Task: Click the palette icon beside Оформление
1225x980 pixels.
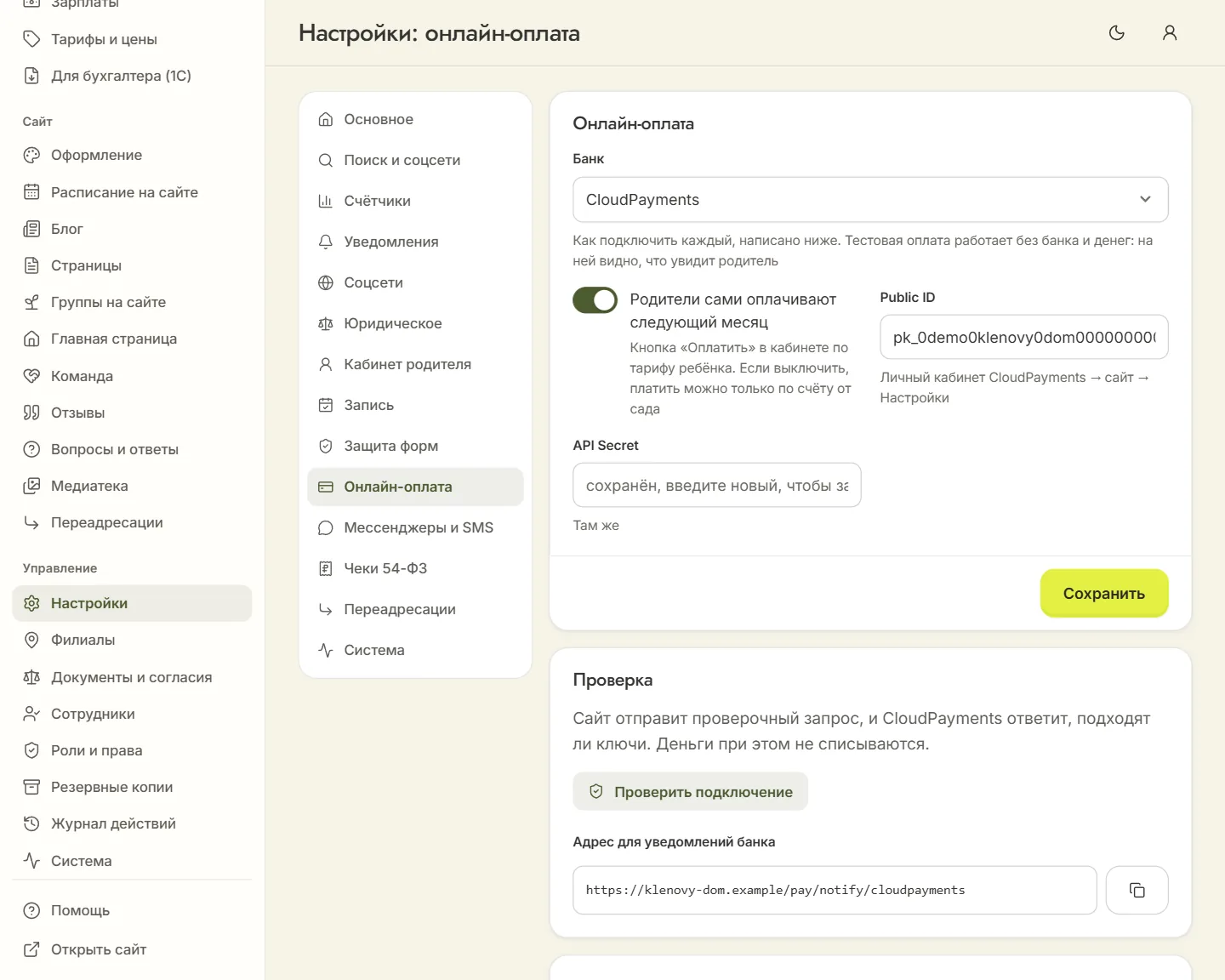Action: (x=31, y=155)
